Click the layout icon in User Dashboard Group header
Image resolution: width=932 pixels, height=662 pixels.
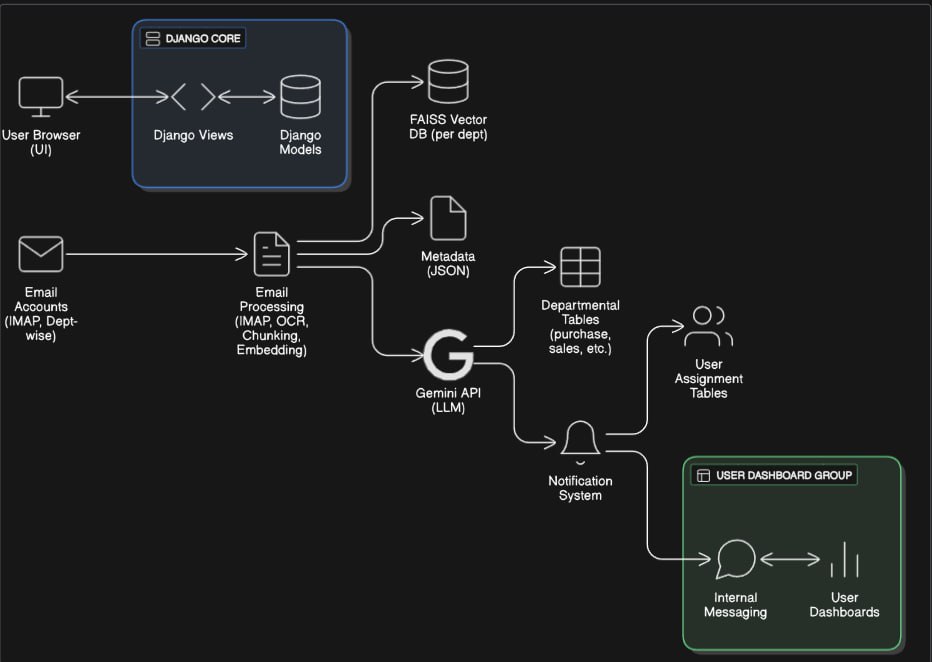pyautogui.click(x=703, y=475)
